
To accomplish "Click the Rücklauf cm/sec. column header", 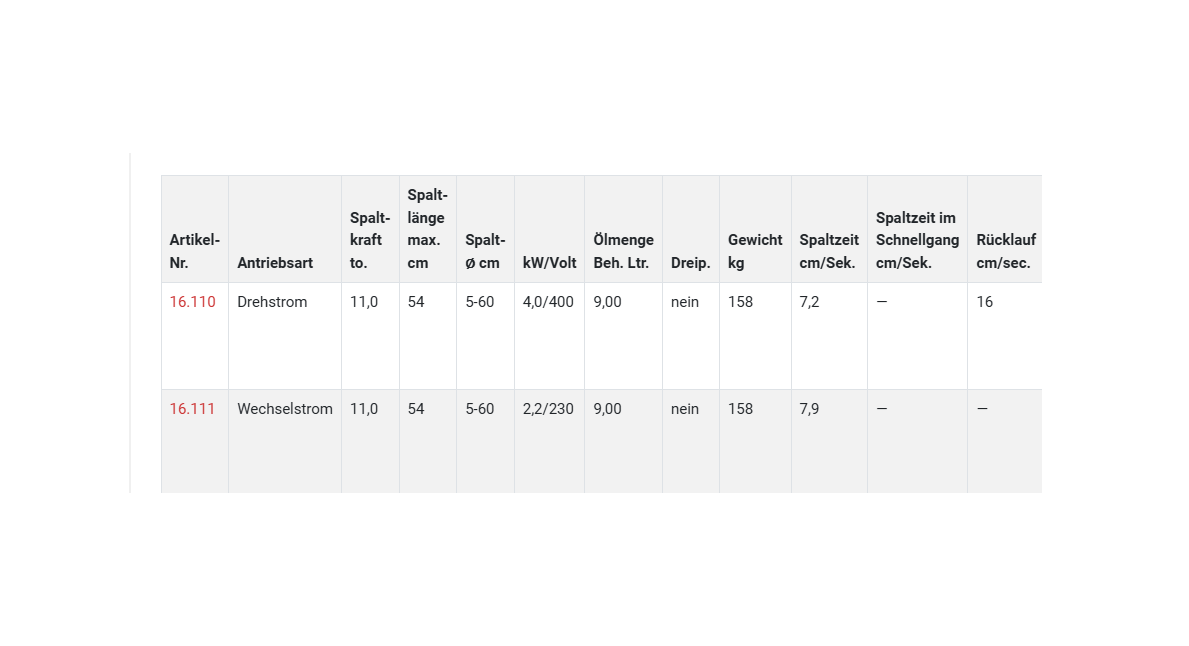I will click(1005, 252).
